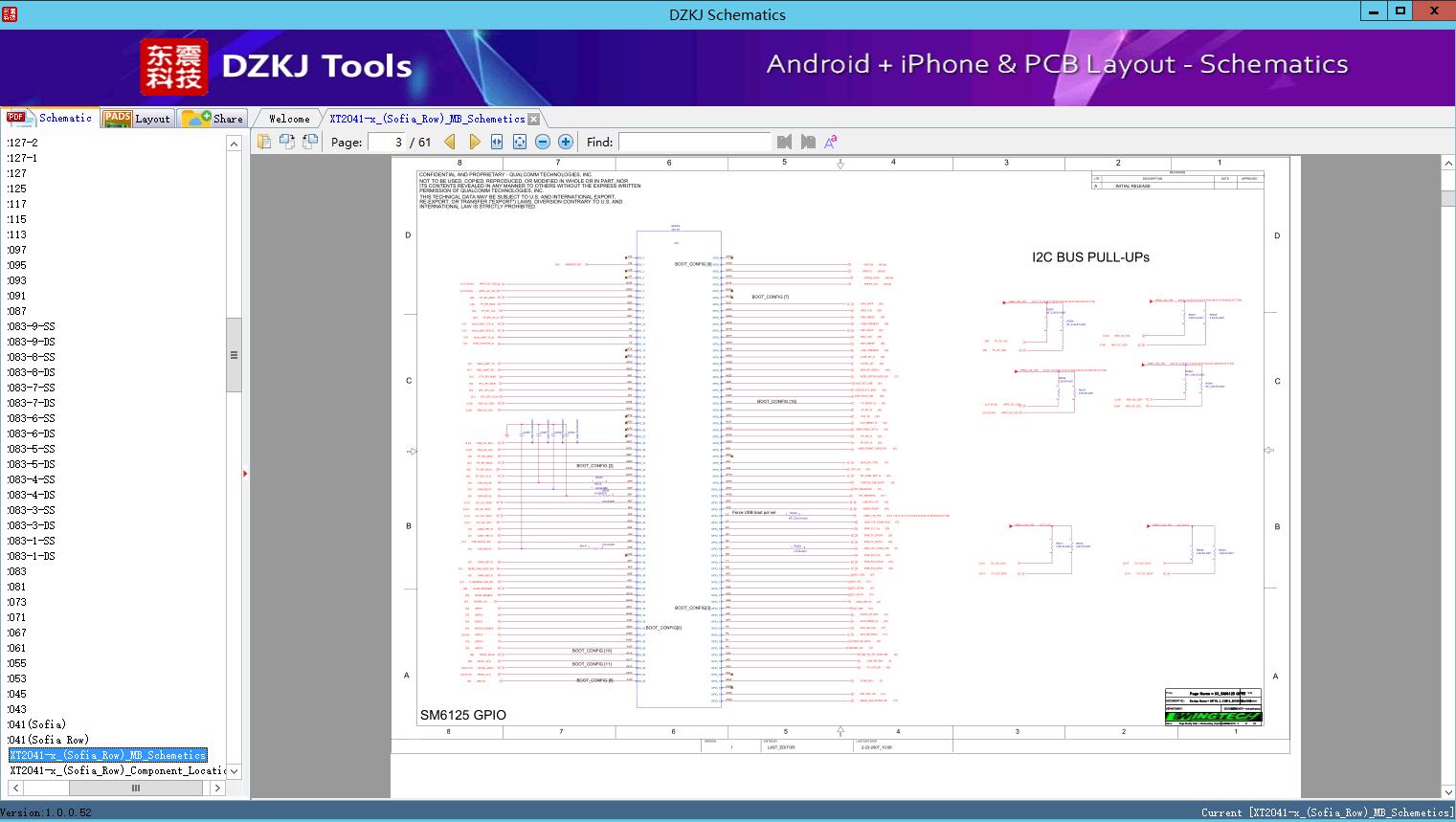Click the first copy icon in toolbar

(x=264, y=142)
